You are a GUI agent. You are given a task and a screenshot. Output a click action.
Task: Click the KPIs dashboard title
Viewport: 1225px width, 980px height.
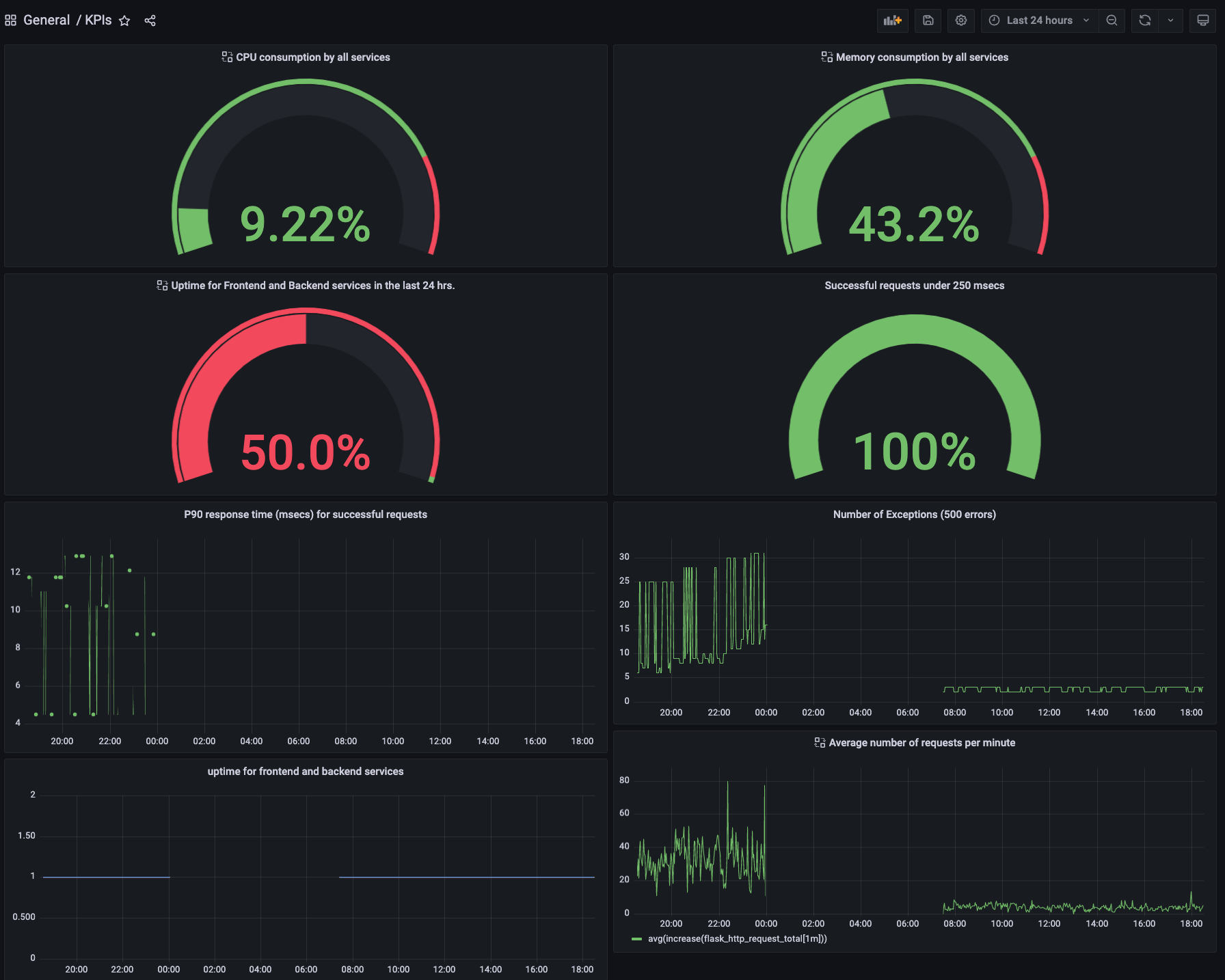98,21
